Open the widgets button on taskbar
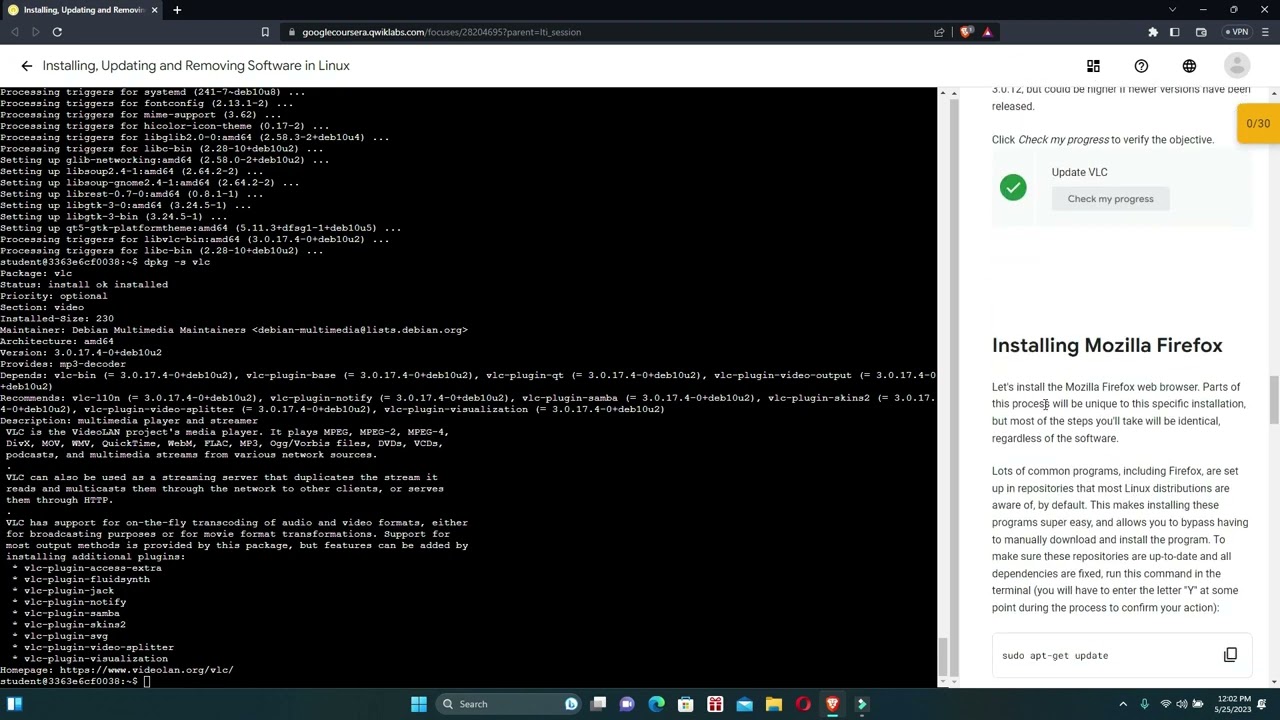 [x=14, y=704]
